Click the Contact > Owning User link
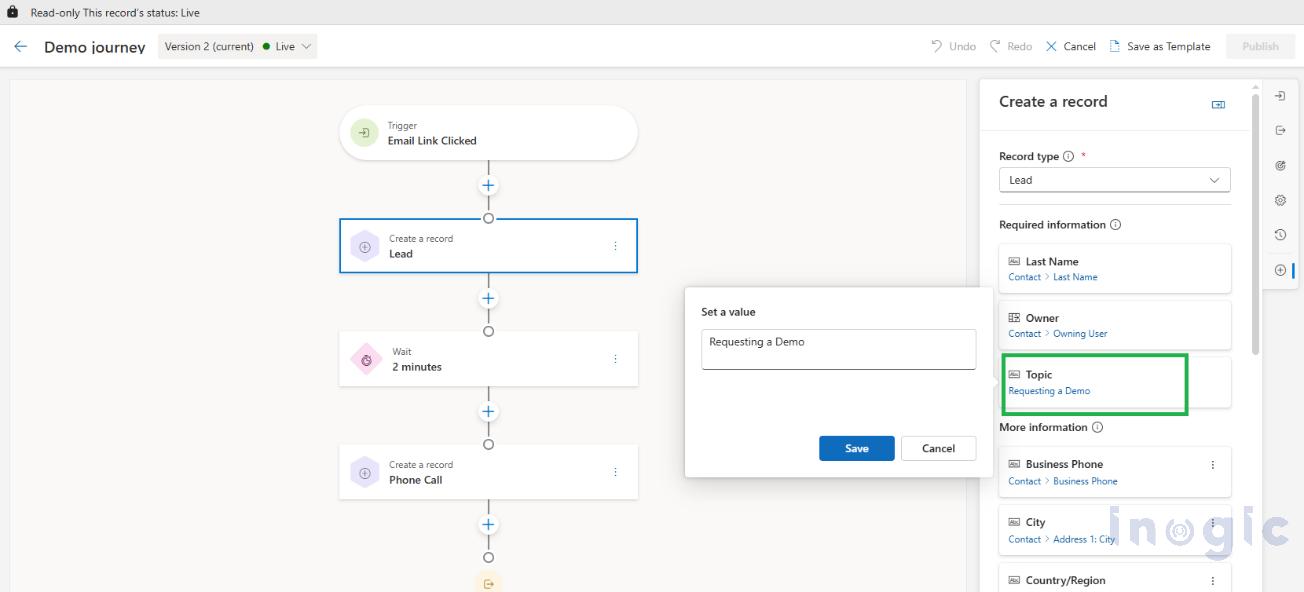 coord(1057,334)
